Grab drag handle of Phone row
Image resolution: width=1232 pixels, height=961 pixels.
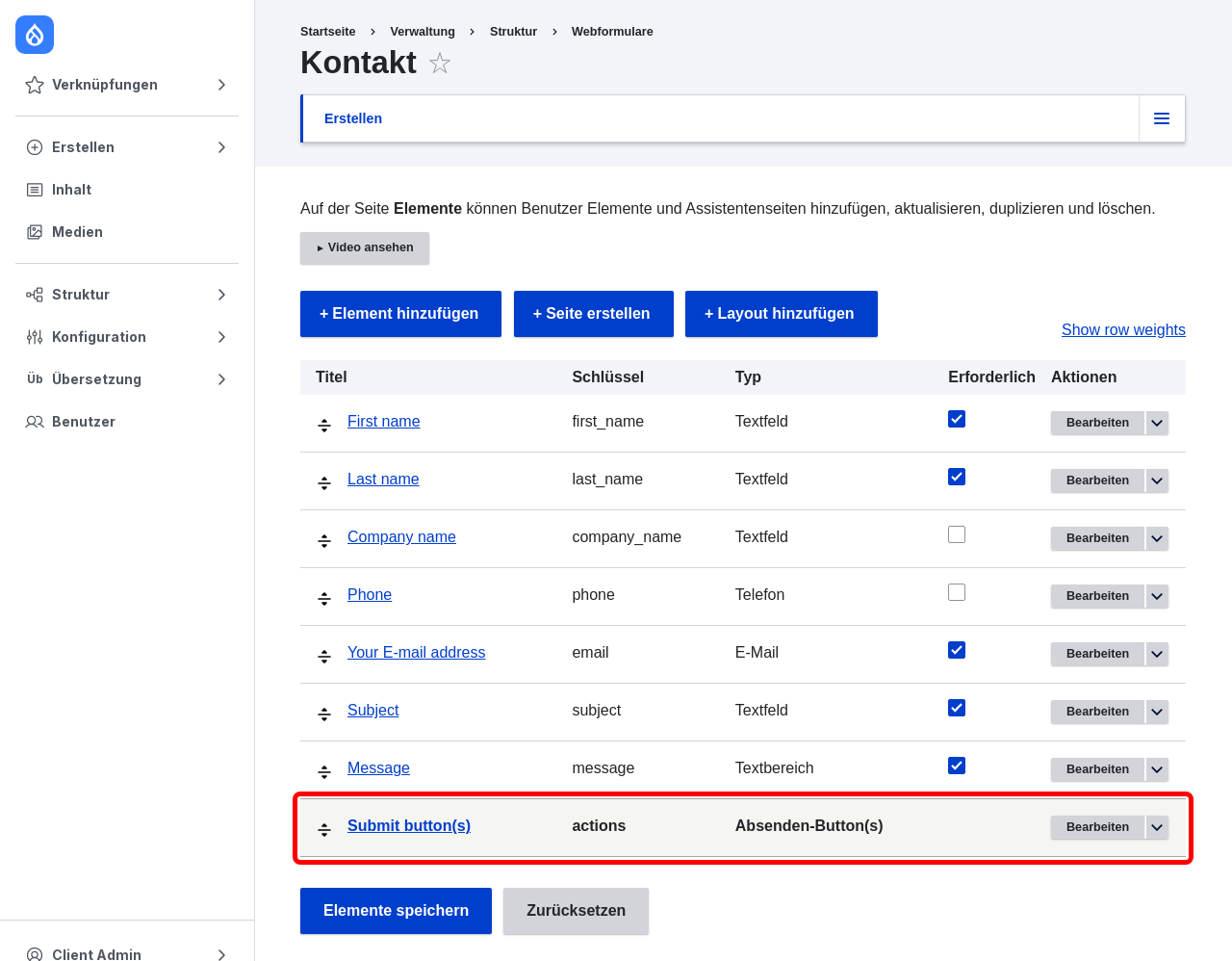pos(324,598)
